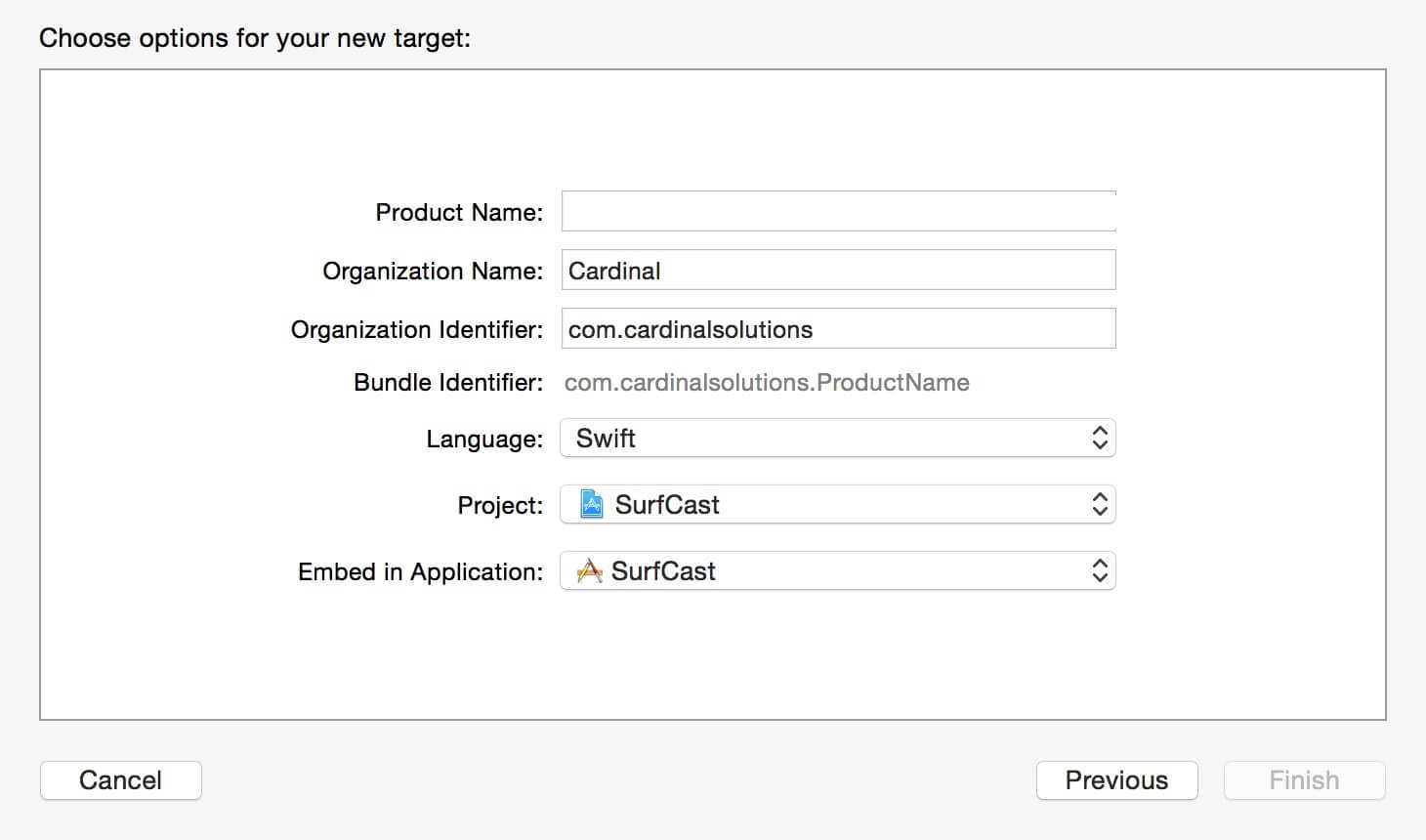This screenshot has height=840, width=1426.
Task: Click the SurfCast project blueprint icon
Action: [x=591, y=504]
